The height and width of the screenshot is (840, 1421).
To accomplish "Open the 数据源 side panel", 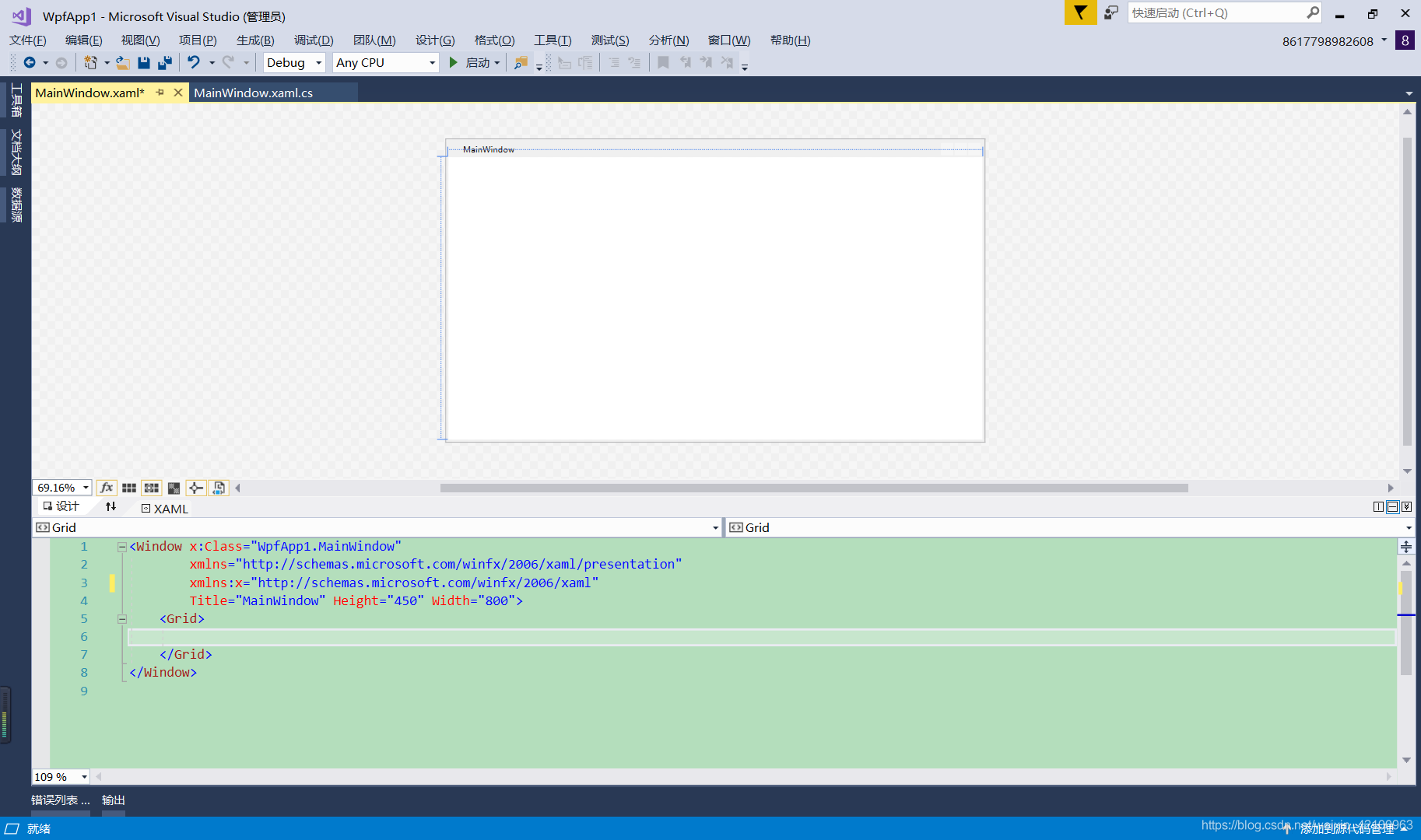I will [x=16, y=205].
